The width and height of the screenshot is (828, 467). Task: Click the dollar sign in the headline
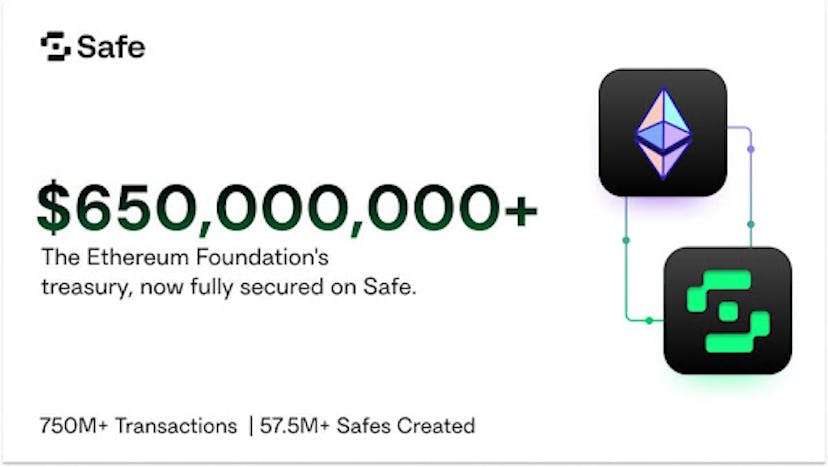pos(54,208)
